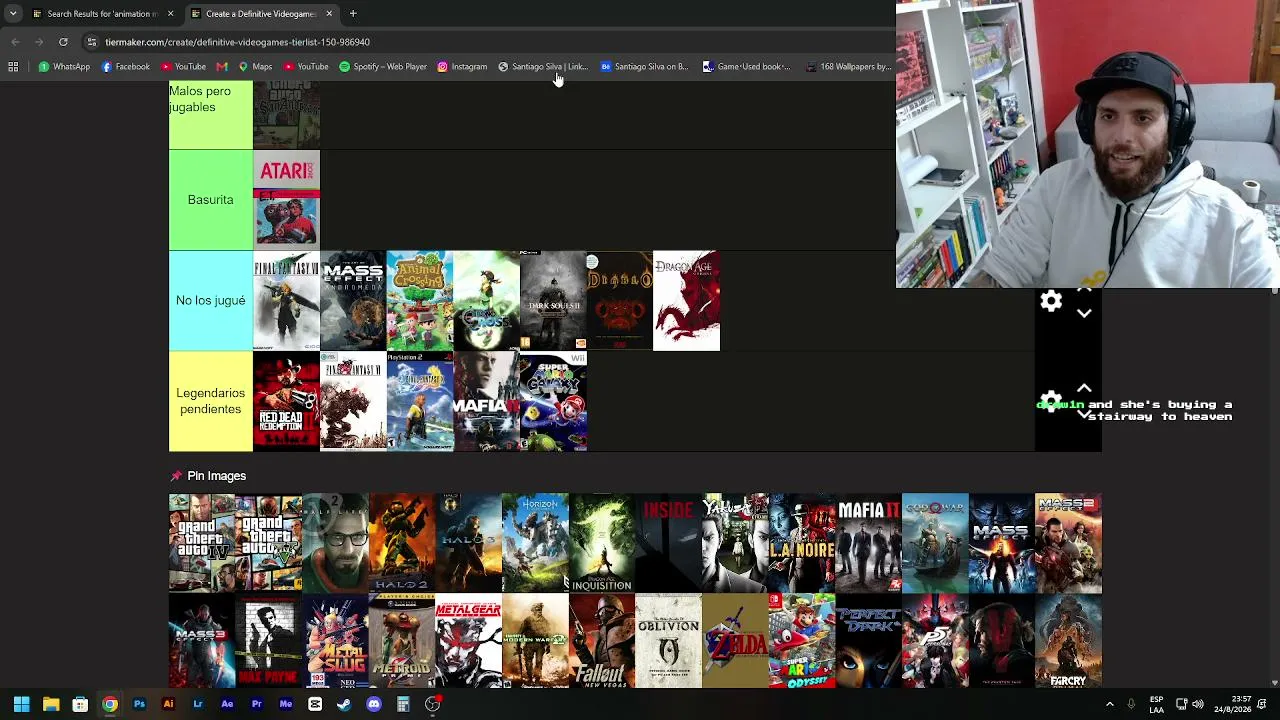This screenshot has height=720, width=1280.
Task: Open 'Santiago Silva | Link...' bookmark
Action: coord(543,67)
